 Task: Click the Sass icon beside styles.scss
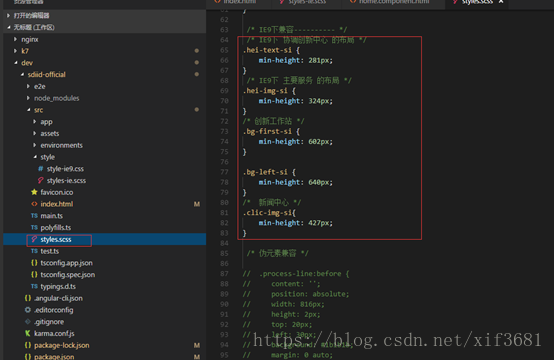(34, 239)
